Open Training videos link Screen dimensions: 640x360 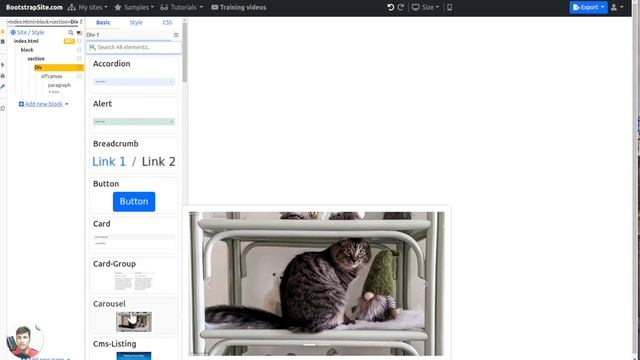239,7
